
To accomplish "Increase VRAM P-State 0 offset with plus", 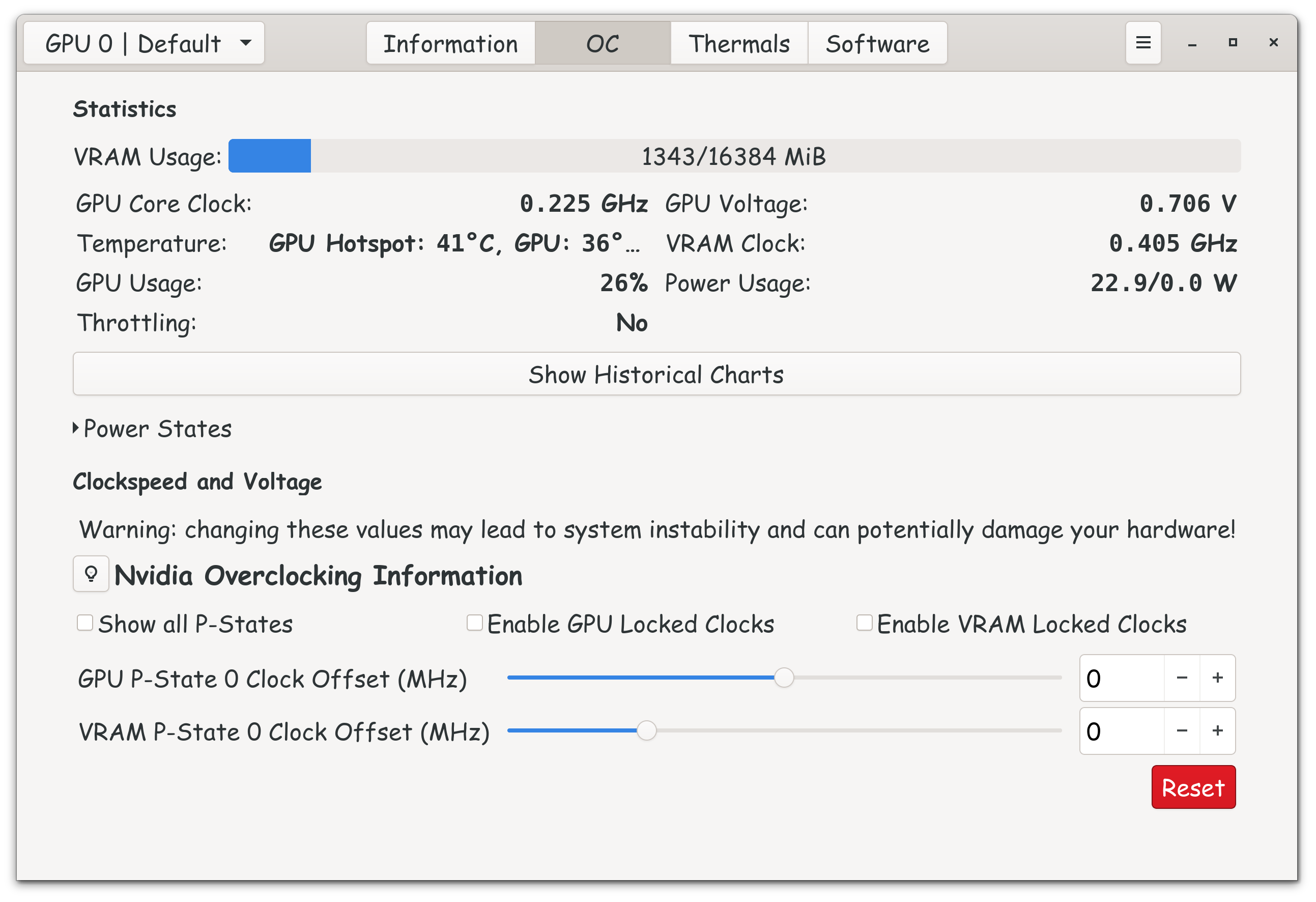I will [x=1217, y=730].
